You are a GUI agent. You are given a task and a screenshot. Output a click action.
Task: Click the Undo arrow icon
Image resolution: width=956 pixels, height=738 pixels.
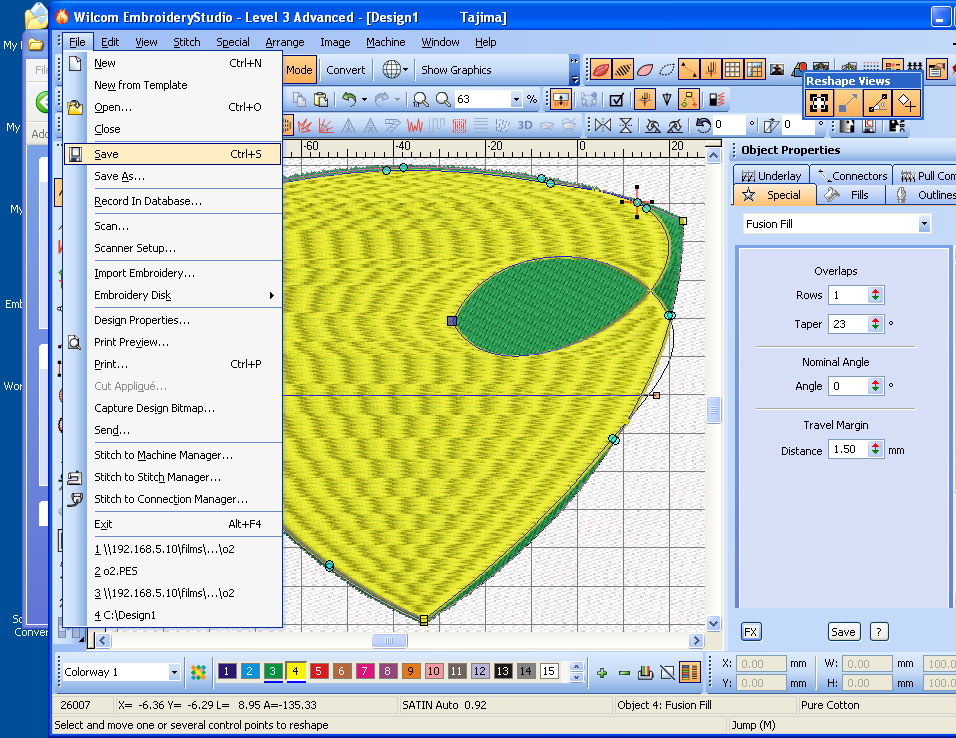coord(349,100)
